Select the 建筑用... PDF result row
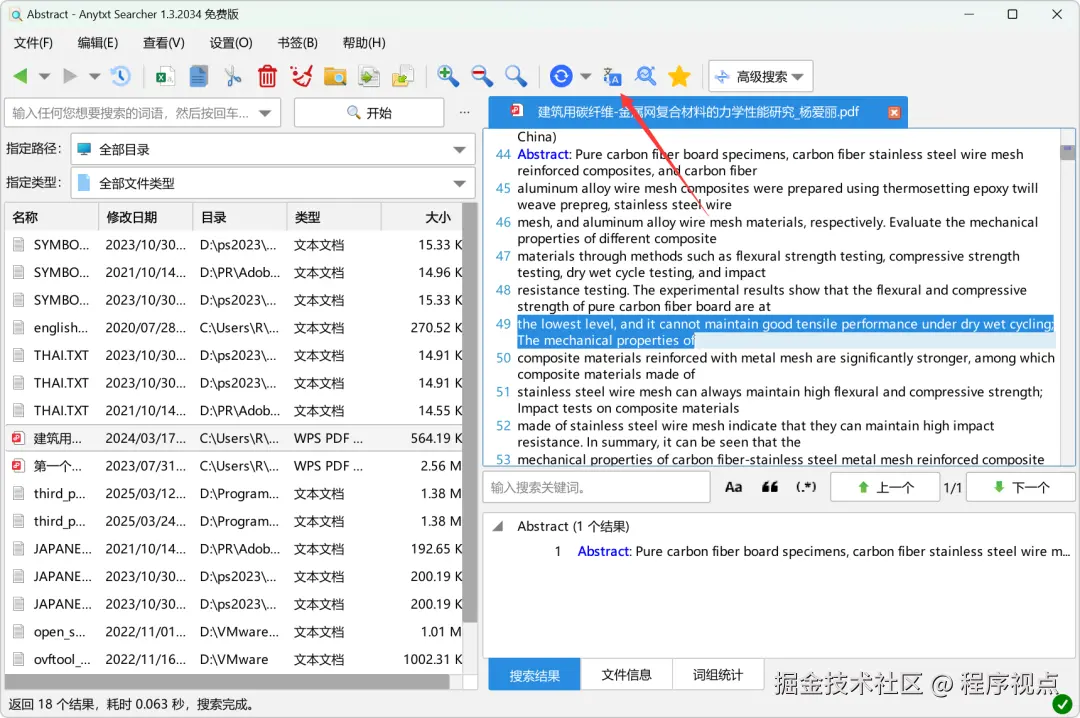This screenshot has height=718, width=1080. 234,438
